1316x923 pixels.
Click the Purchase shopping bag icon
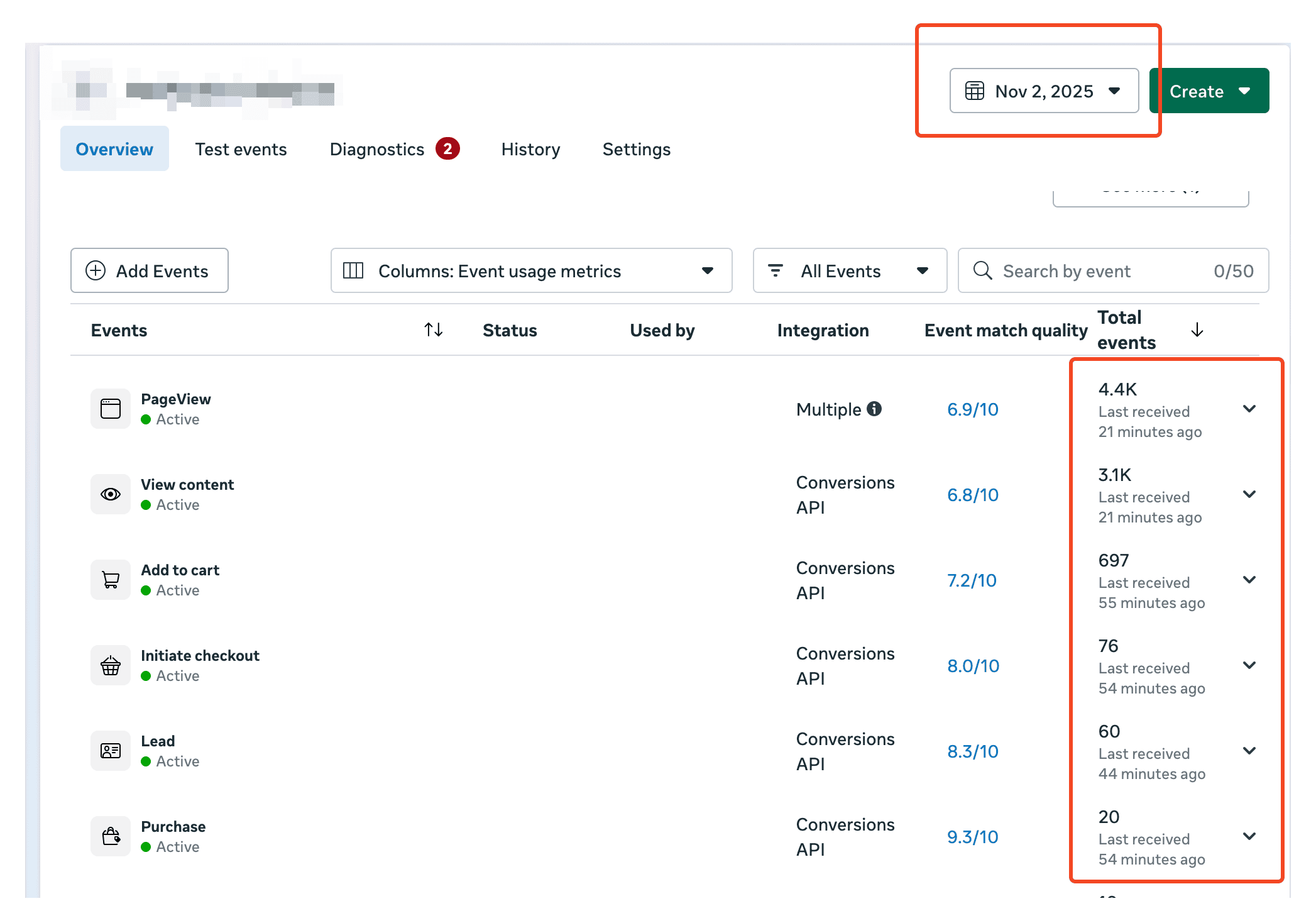point(111,836)
